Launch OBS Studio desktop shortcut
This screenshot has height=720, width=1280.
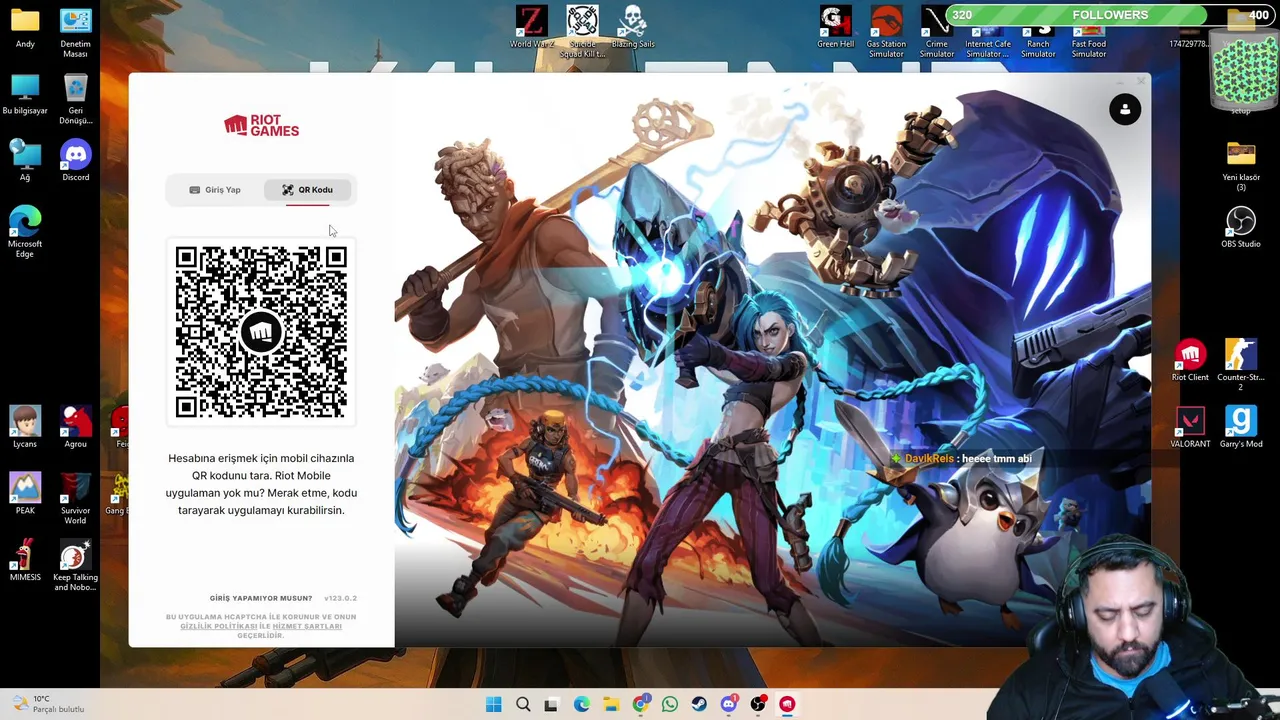click(1241, 227)
